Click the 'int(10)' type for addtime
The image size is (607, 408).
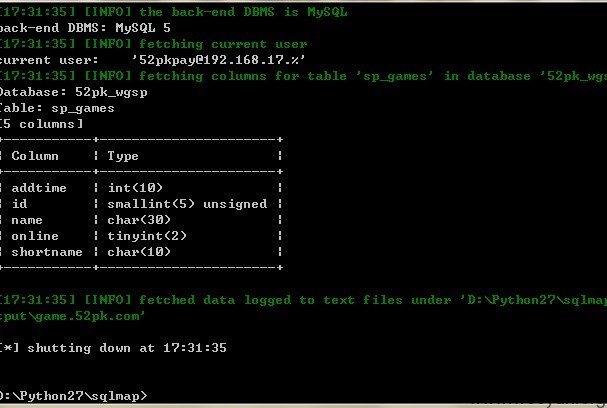(135, 188)
